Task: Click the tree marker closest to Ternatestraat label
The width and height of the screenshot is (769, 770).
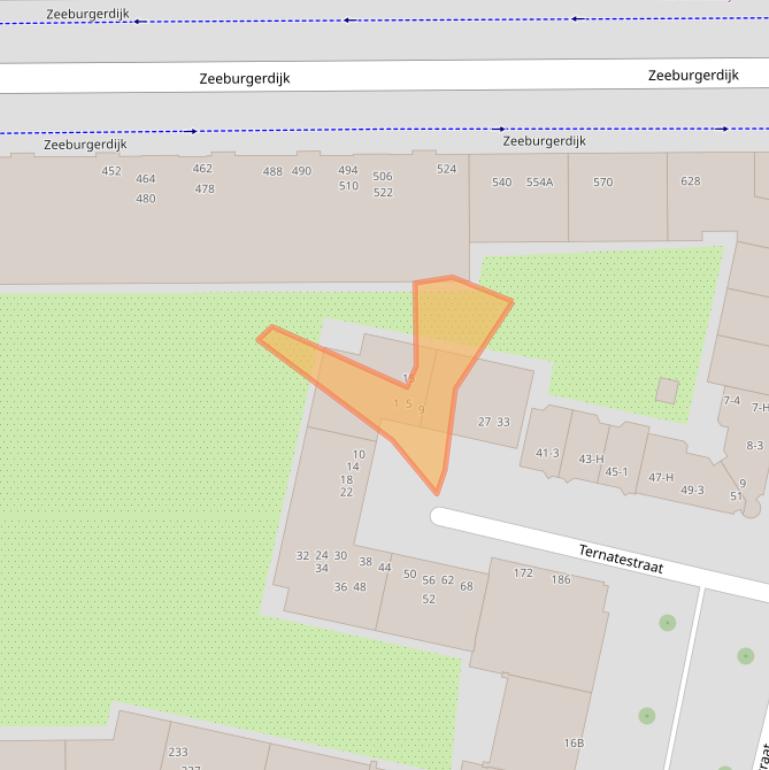Action: coord(667,623)
